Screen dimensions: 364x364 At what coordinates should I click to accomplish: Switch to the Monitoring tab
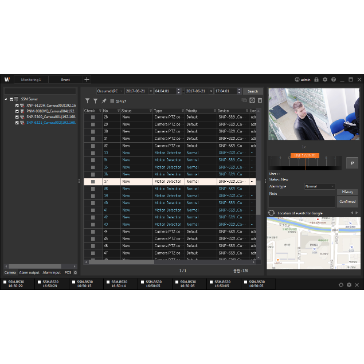coord(31,80)
